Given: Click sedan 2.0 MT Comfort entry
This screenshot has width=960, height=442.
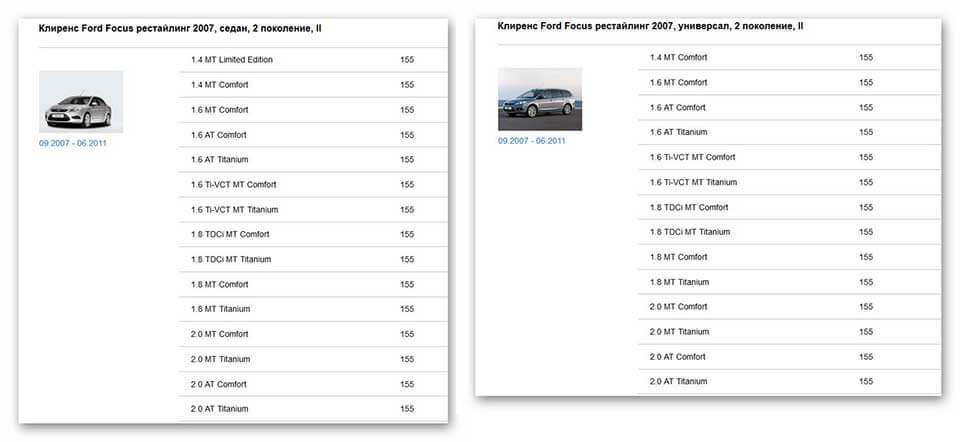Looking at the screenshot, I should 220,334.
